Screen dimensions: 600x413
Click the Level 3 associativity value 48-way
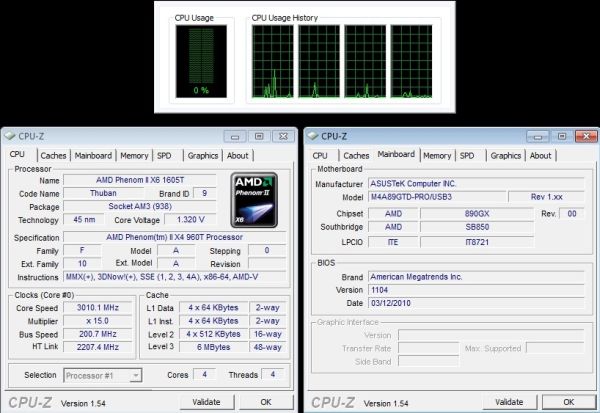pyautogui.click(x=267, y=347)
